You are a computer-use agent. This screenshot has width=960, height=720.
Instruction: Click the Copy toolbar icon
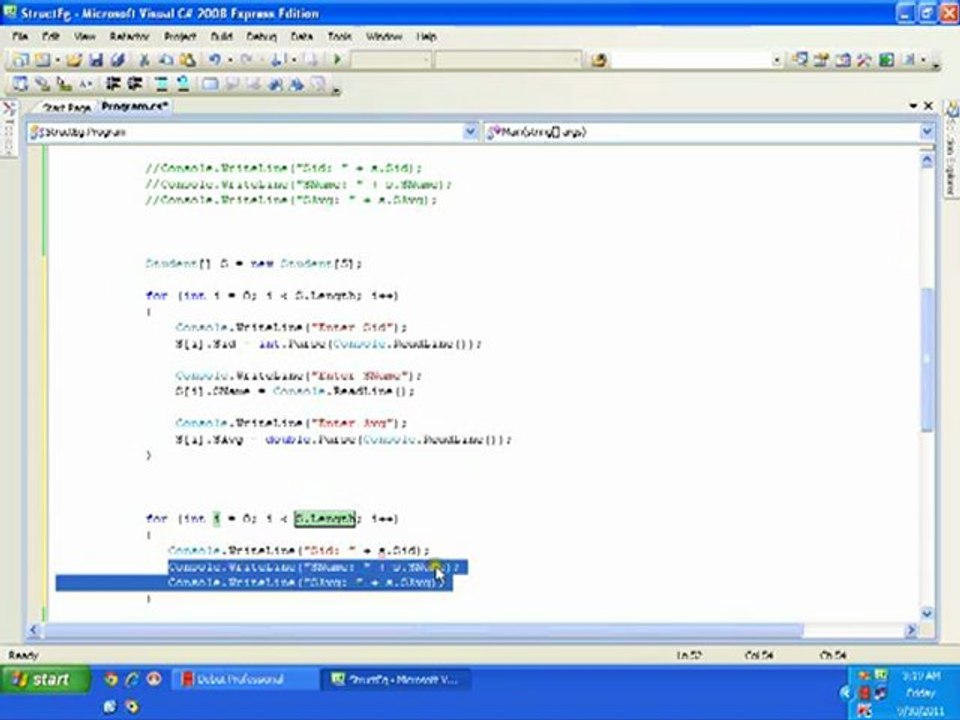pyautogui.click(x=166, y=60)
